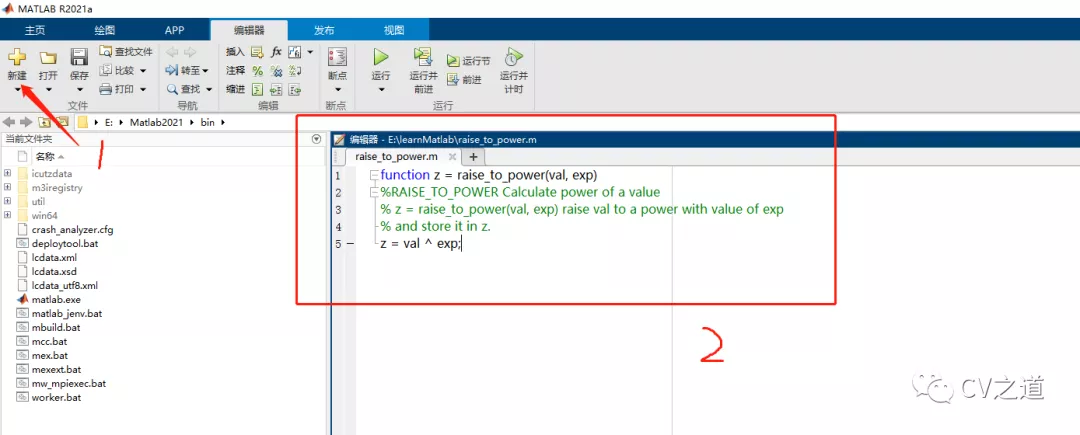1080x435 pixels.
Task: Switch to the 主页 ribbon tab
Action: (x=35, y=30)
